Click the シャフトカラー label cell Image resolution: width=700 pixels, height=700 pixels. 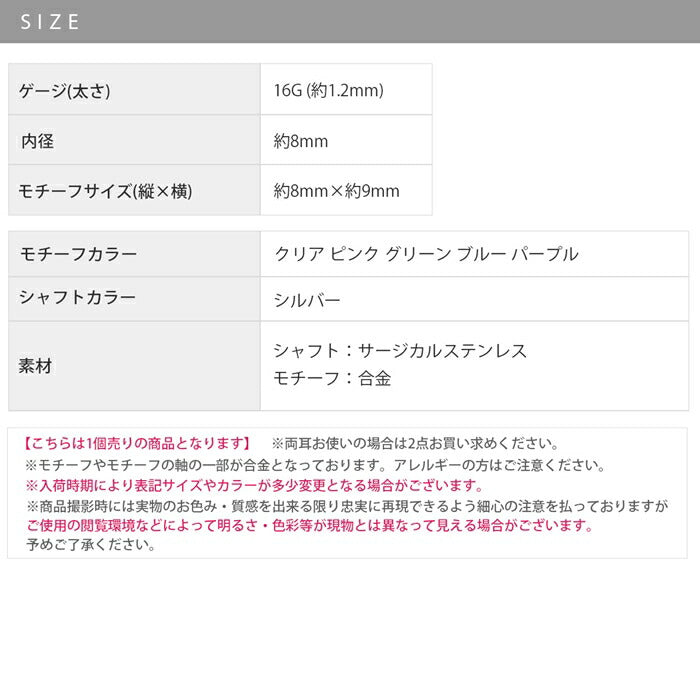pos(78,298)
